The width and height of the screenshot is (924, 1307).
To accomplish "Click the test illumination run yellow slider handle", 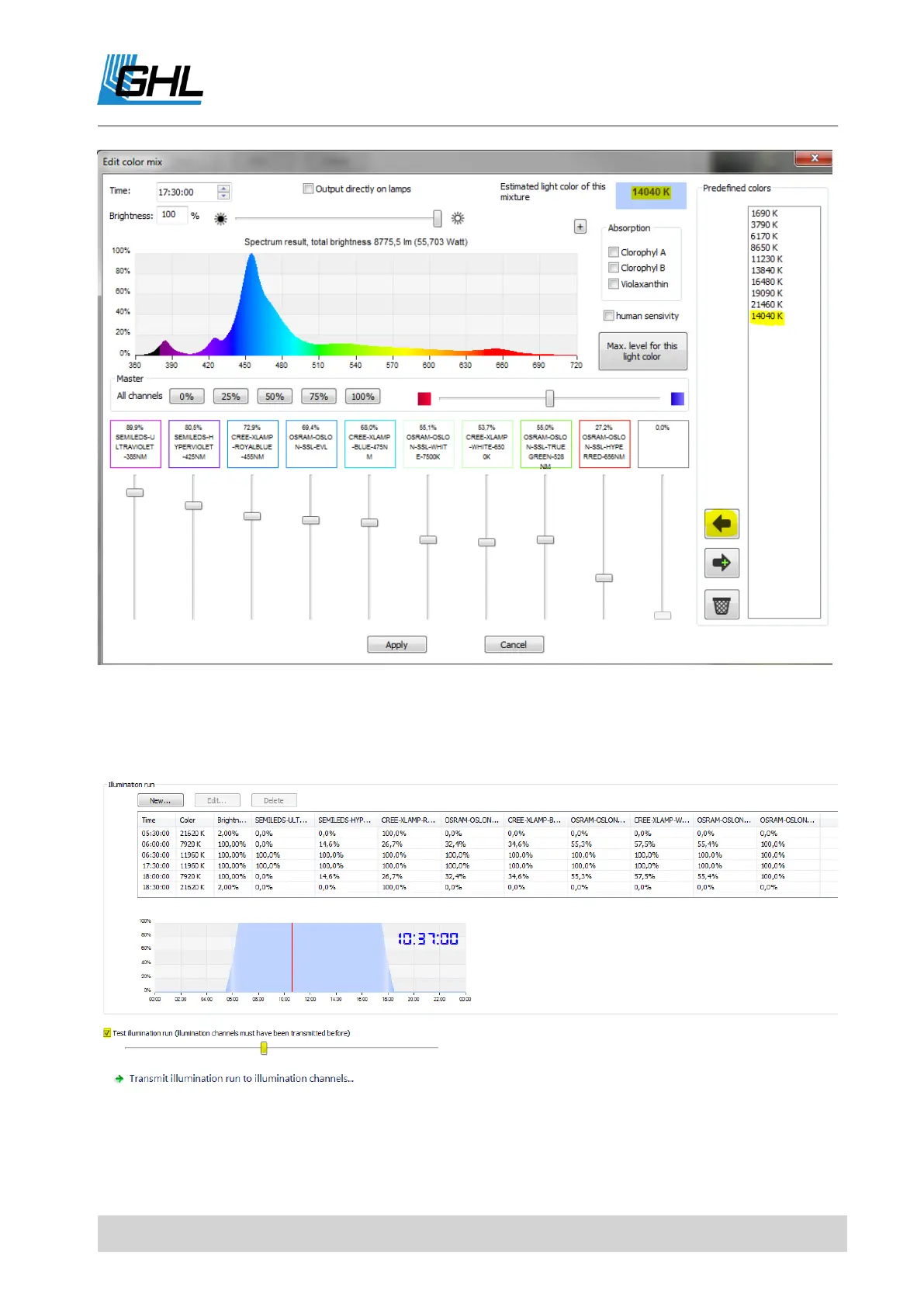I will click(x=264, y=1048).
